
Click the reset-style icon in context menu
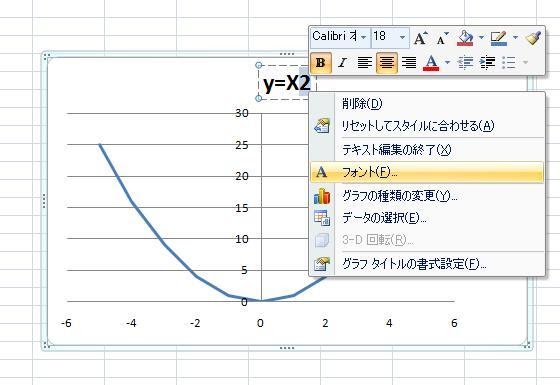[x=321, y=126]
